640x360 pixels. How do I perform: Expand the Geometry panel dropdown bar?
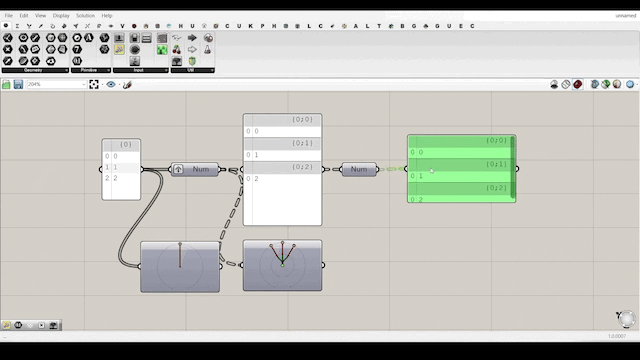(x=35, y=70)
